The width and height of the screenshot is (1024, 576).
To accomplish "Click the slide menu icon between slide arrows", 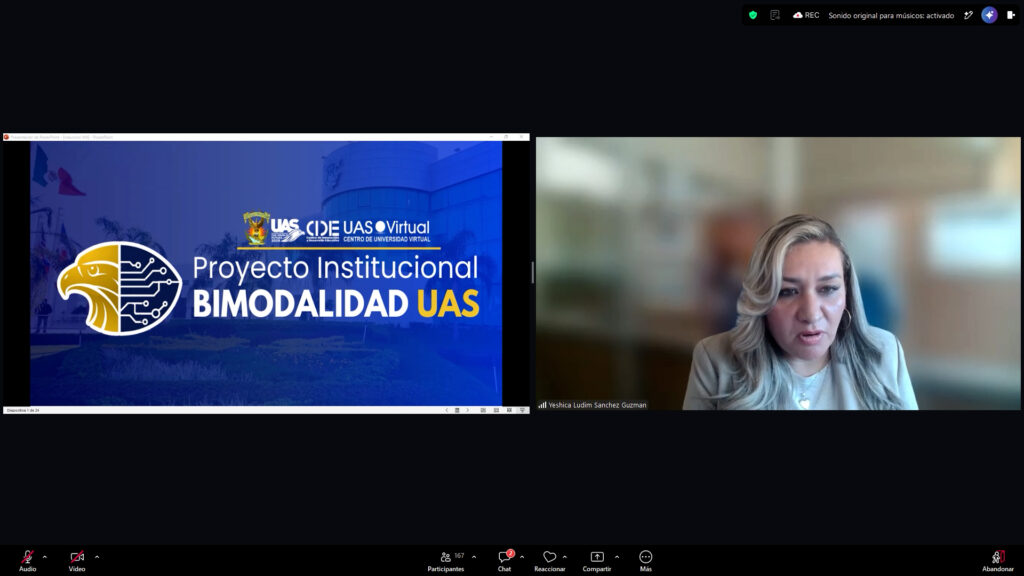I will coord(457,410).
